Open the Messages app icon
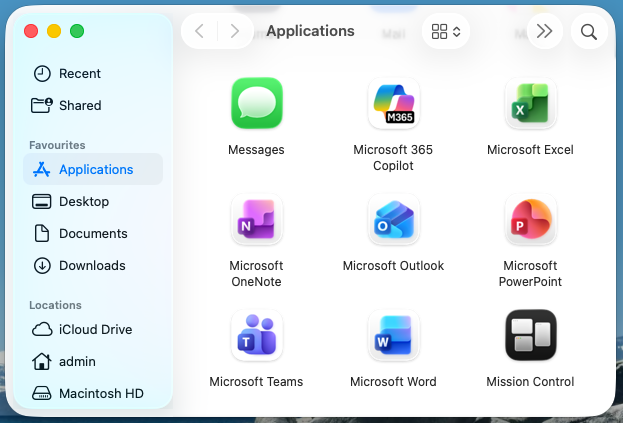Screen dimensions: 623x423 click(x=257, y=103)
